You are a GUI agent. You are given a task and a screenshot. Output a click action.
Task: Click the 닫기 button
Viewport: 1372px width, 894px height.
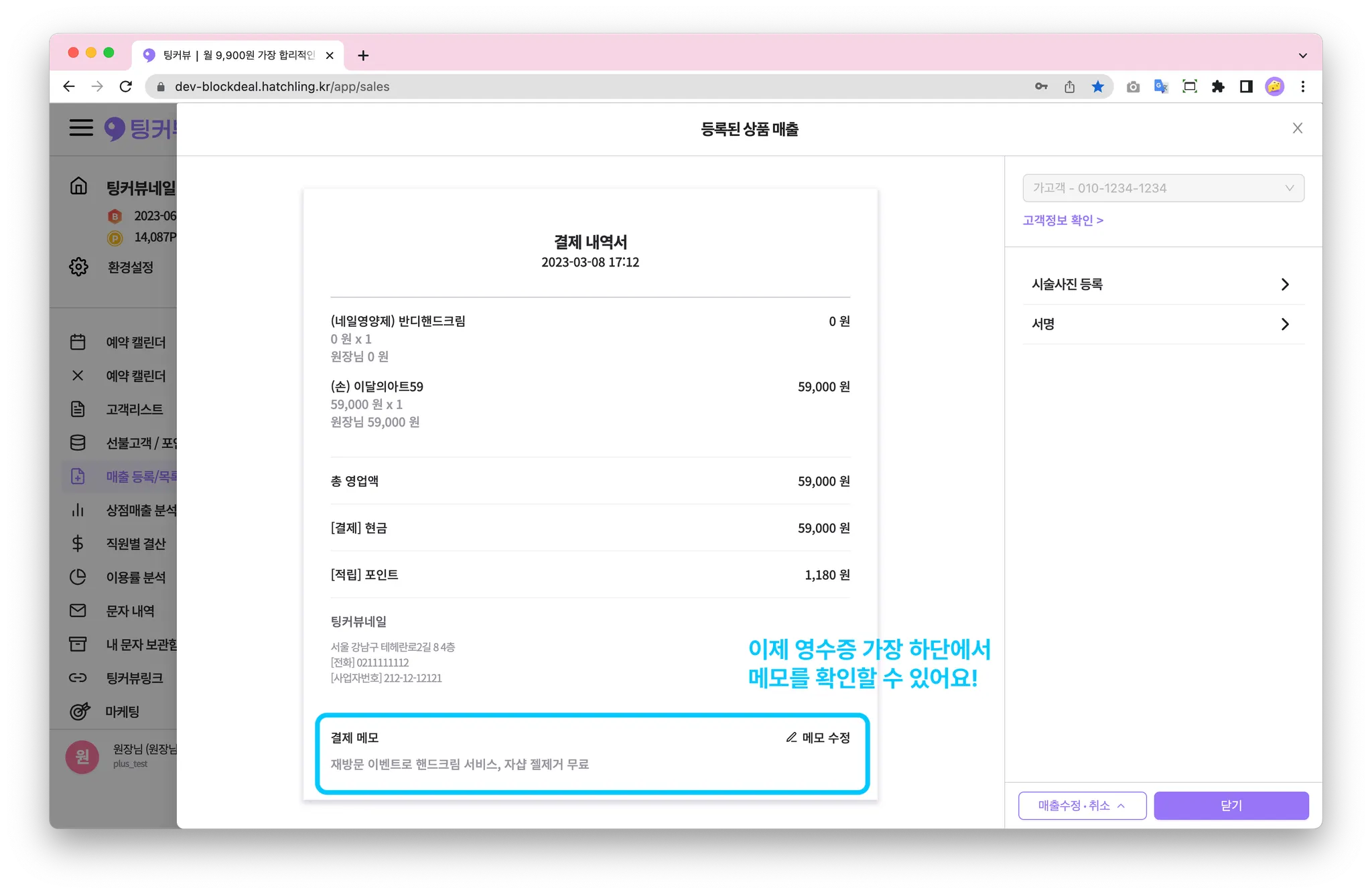point(1231,806)
